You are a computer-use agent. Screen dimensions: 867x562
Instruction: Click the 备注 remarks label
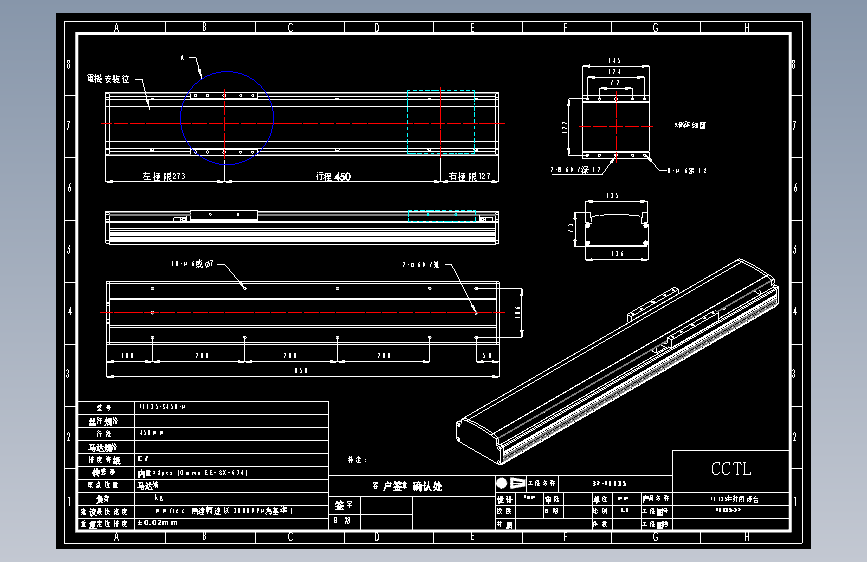tap(357, 460)
